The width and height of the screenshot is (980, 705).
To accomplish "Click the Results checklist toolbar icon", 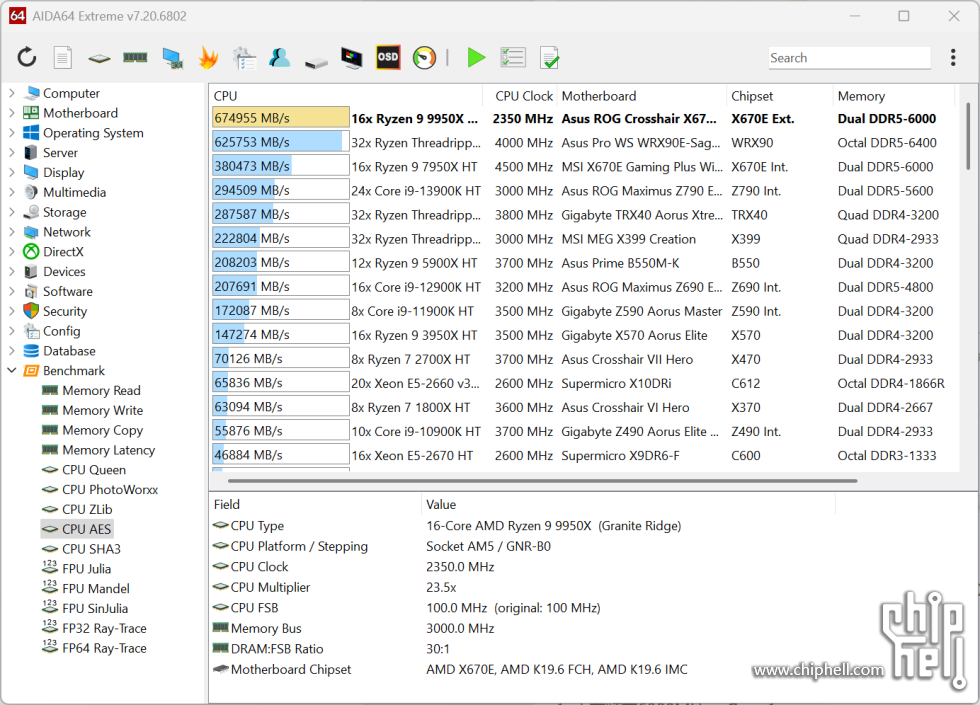I will [512, 58].
